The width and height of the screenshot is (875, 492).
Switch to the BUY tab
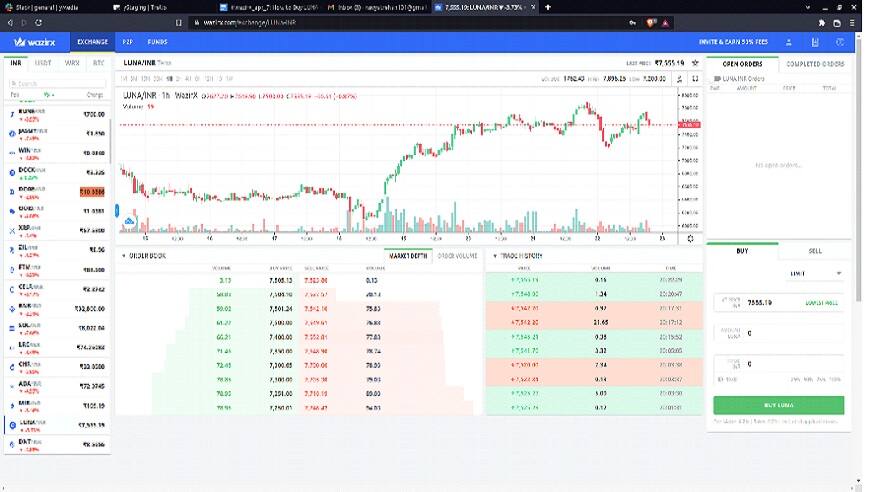click(x=742, y=251)
